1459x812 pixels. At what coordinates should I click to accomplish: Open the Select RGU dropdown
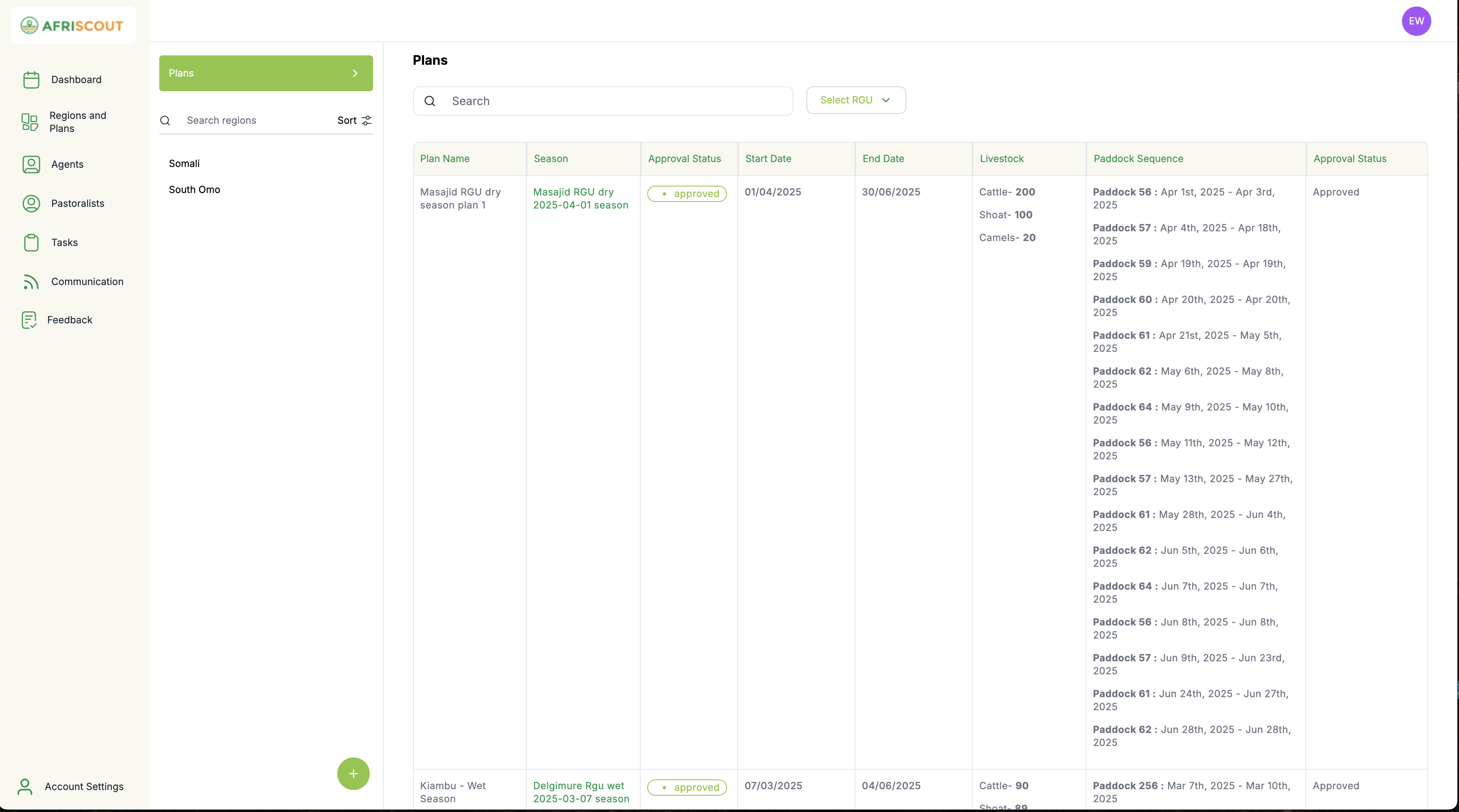click(855, 100)
